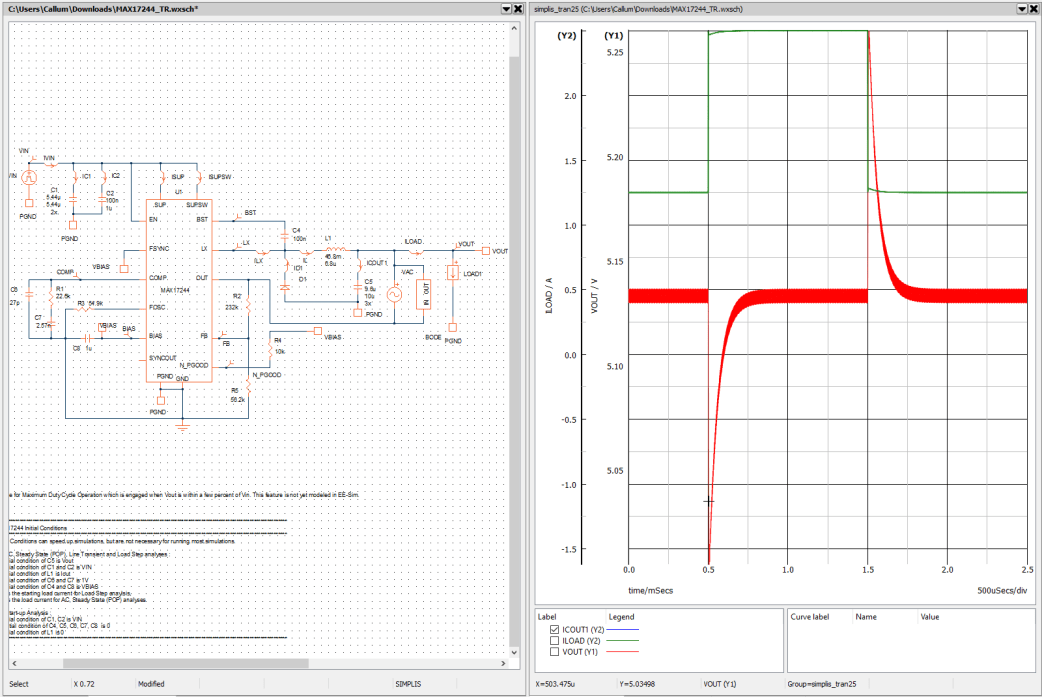Click the SIMPLIS status bar indicator
This screenshot has height=697, width=1042.
[408, 684]
